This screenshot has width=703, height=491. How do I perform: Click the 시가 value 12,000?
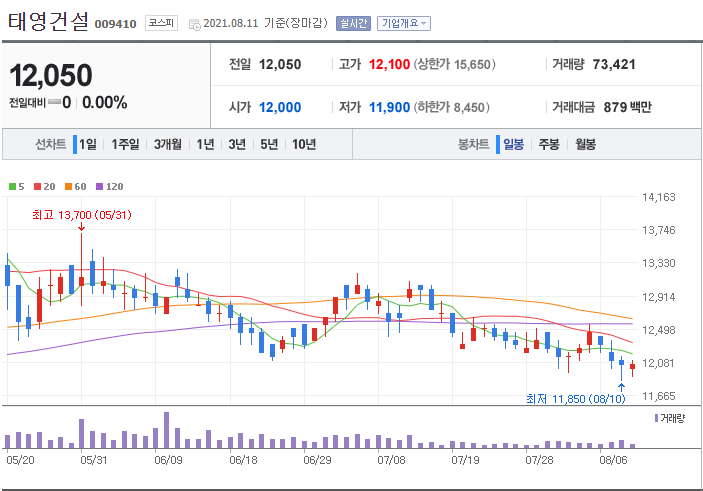click(280, 108)
